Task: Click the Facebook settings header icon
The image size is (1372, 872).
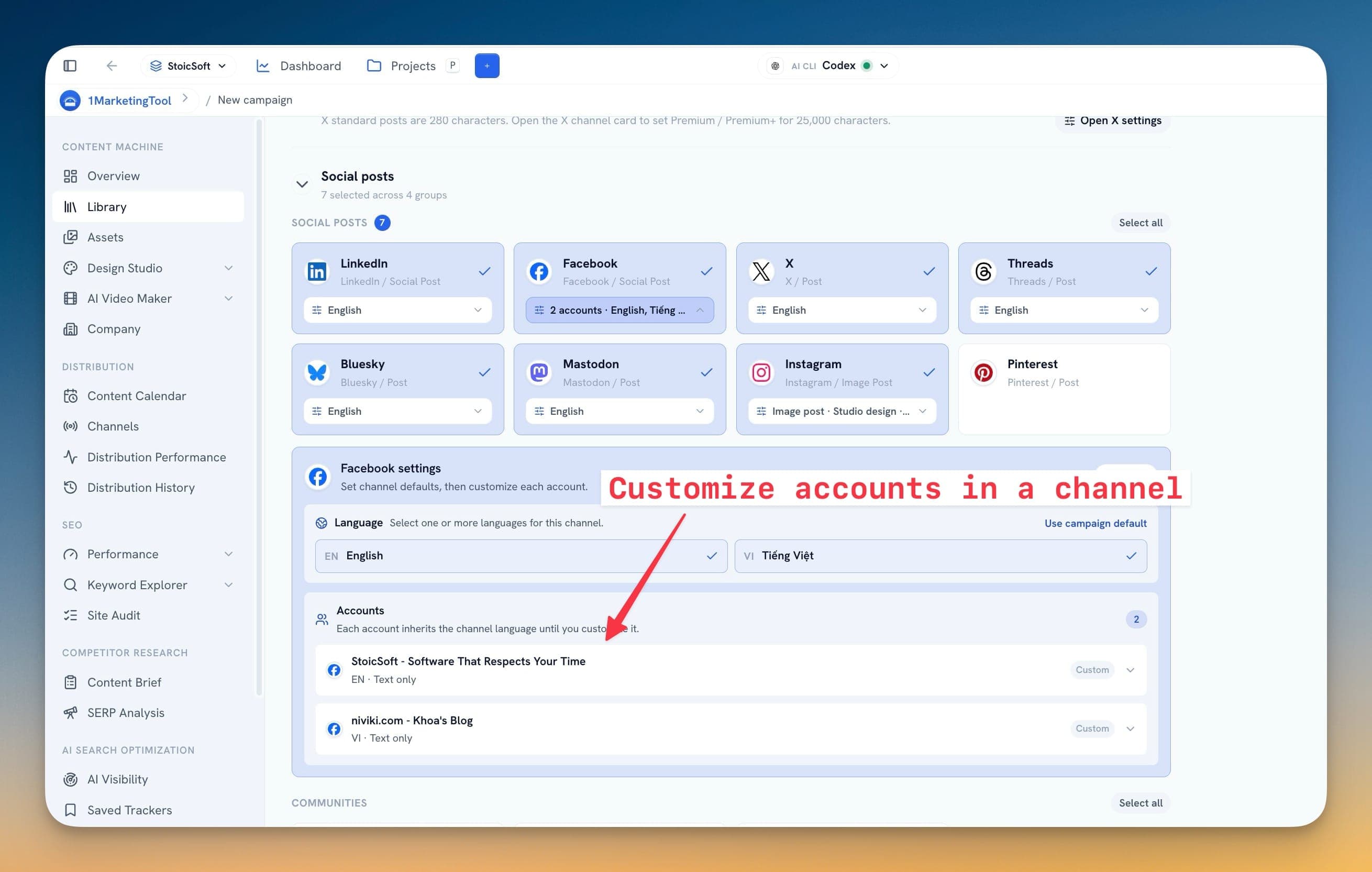Action: 317,477
